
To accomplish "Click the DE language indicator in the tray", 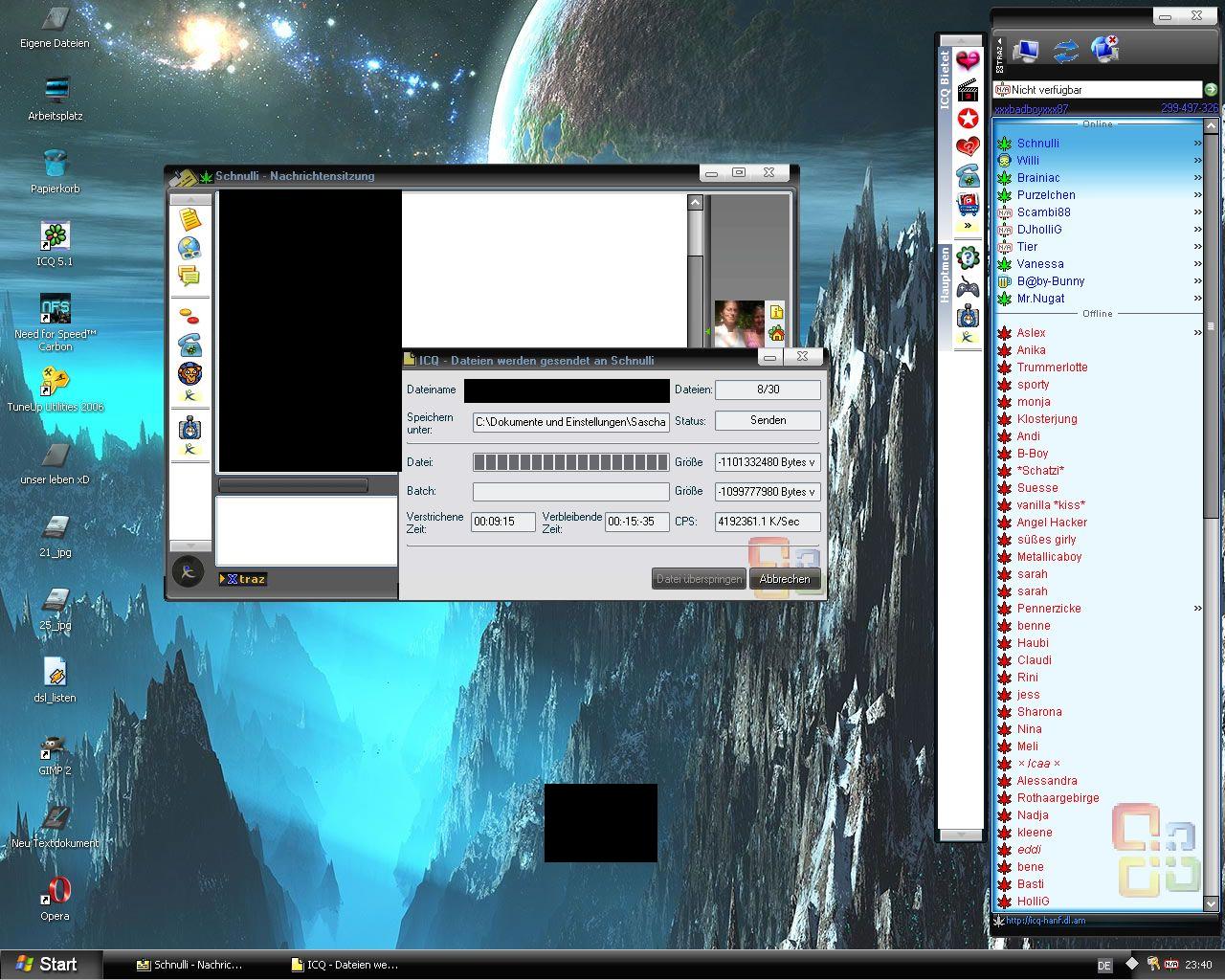I will click(x=1104, y=966).
